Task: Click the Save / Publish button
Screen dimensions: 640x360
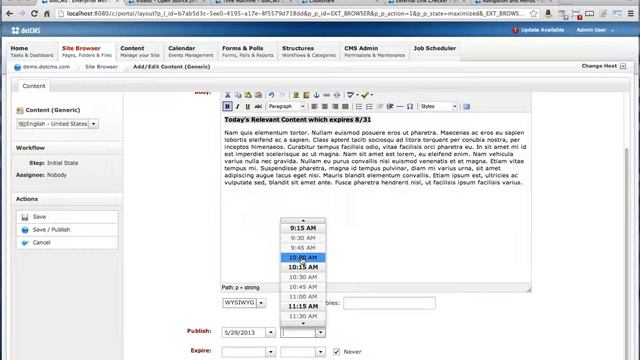Action: 67,230
